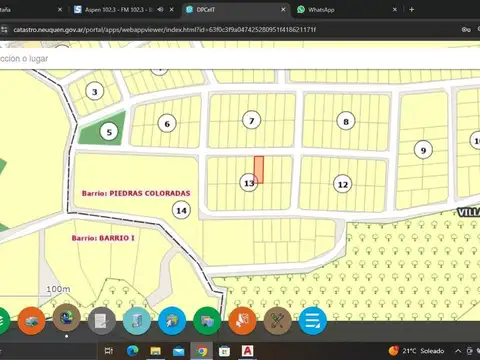Open weather widget showing 21°C Soleado

[x=416, y=351]
